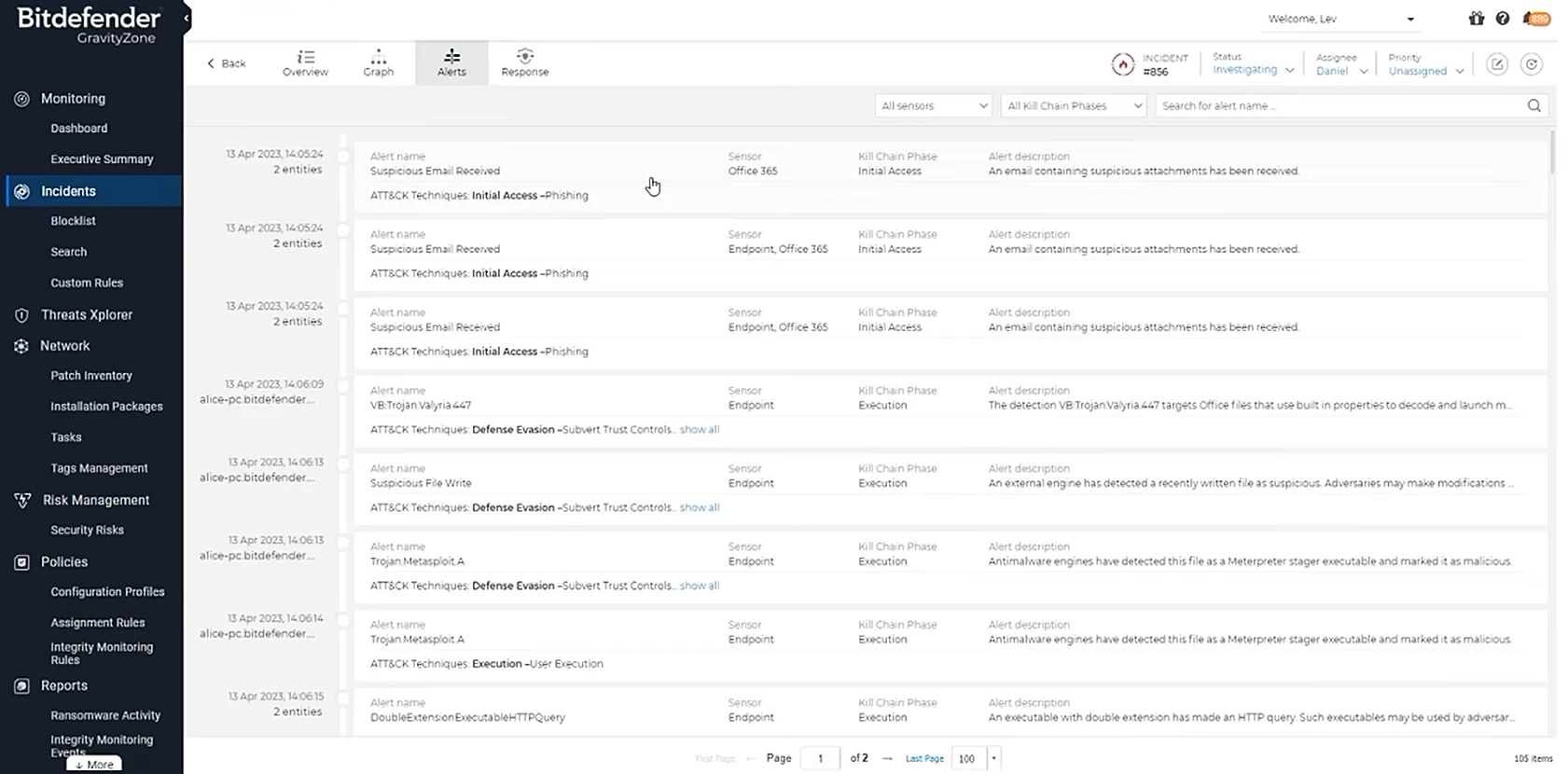This screenshot has height=774, width=1568.
Task: Click the Risk Management icon
Action: [22, 501]
